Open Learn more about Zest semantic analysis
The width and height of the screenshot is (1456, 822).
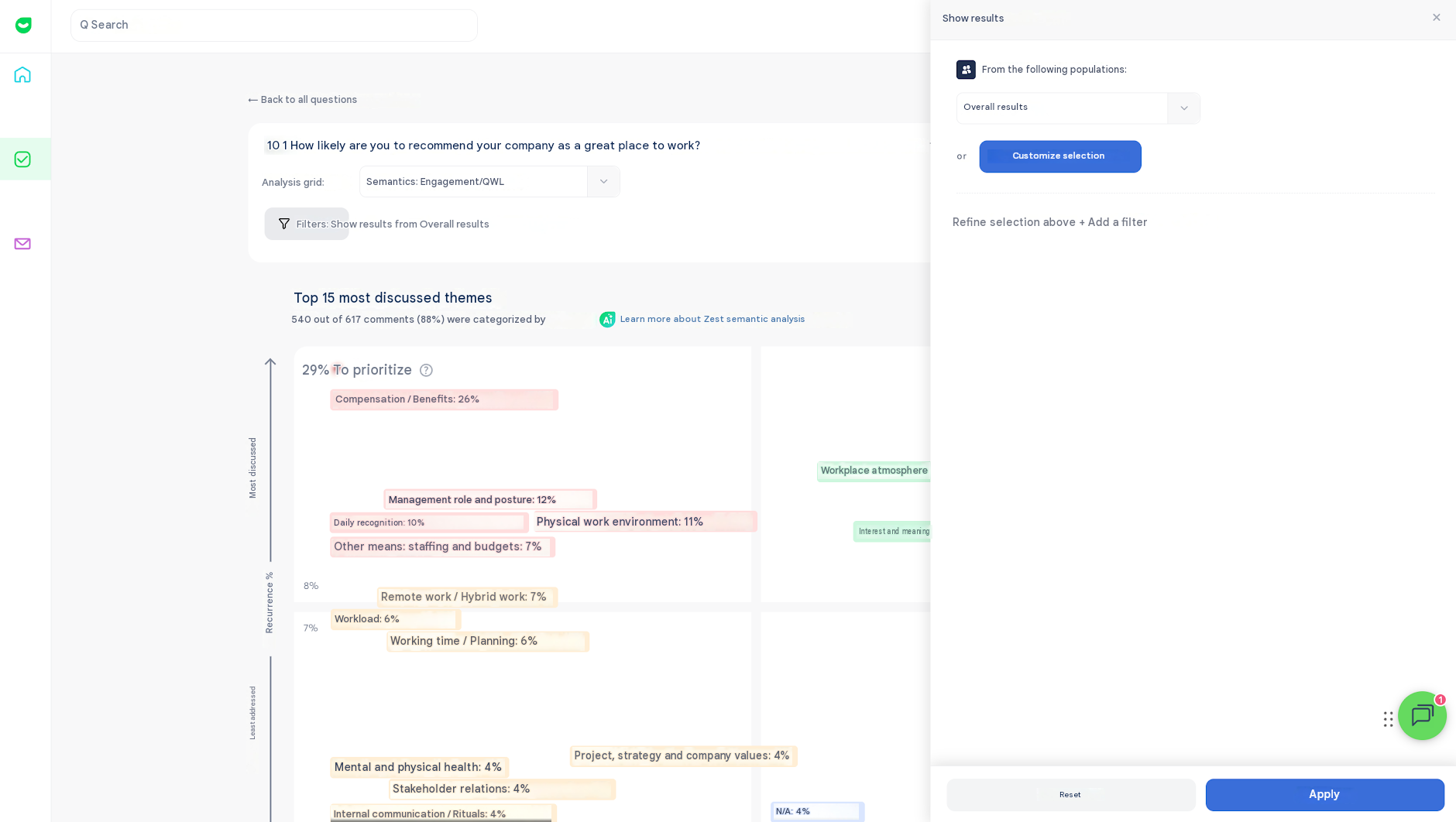(x=713, y=319)
